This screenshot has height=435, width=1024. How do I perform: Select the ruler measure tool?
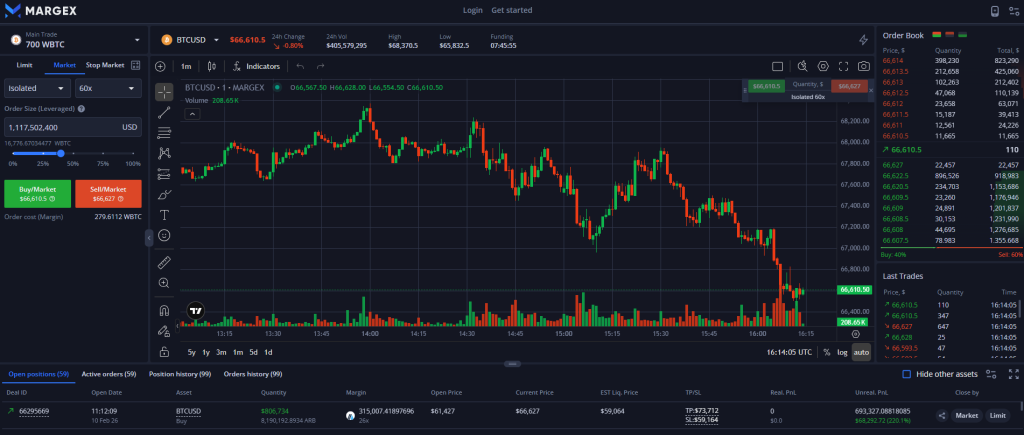164,263
